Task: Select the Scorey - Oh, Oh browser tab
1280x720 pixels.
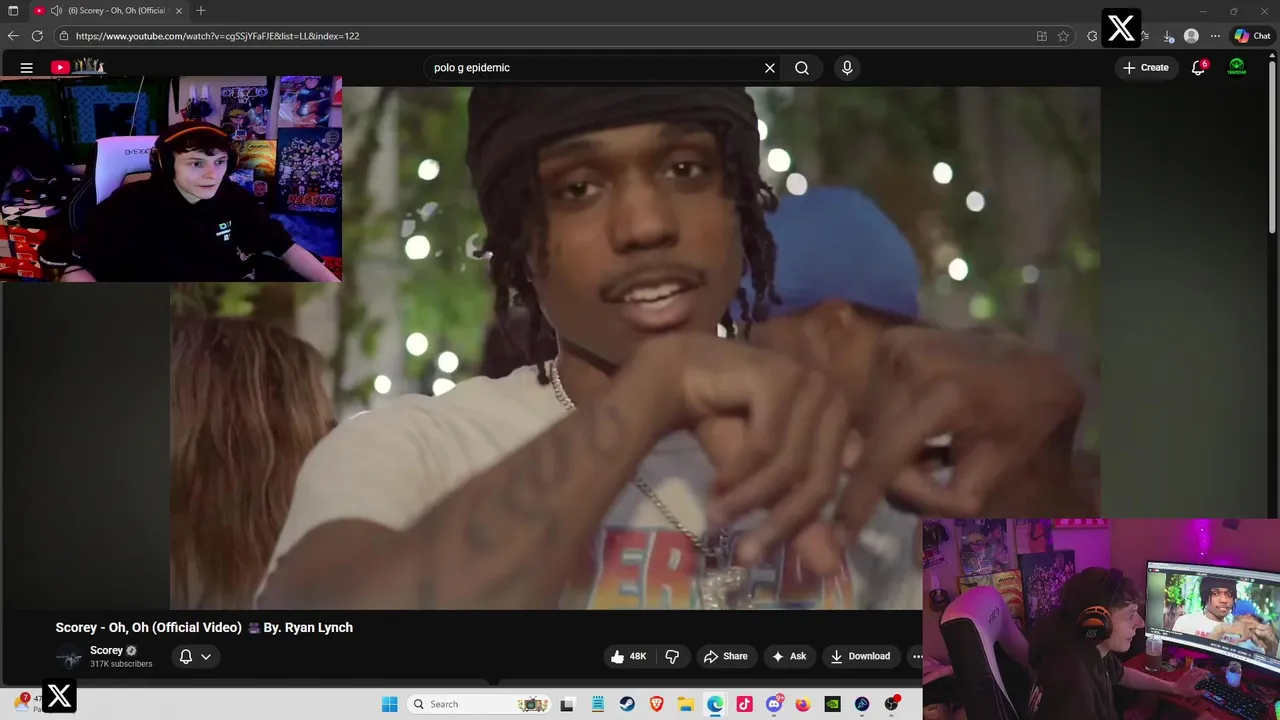Action: click(x=108, y=11)
